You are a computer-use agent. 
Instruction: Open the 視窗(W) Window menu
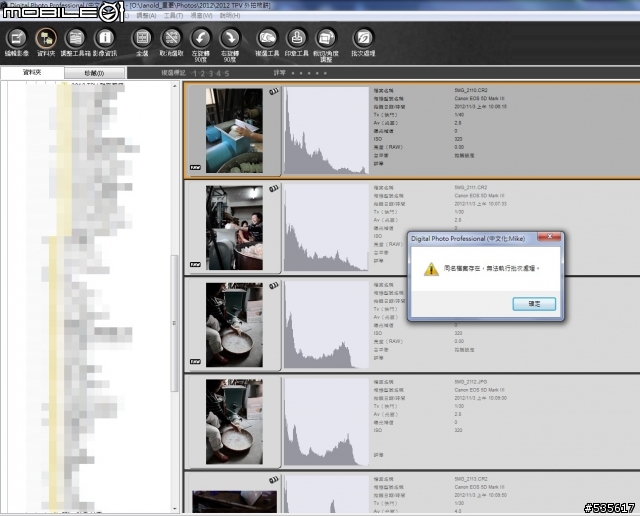(x=202, y=16)
